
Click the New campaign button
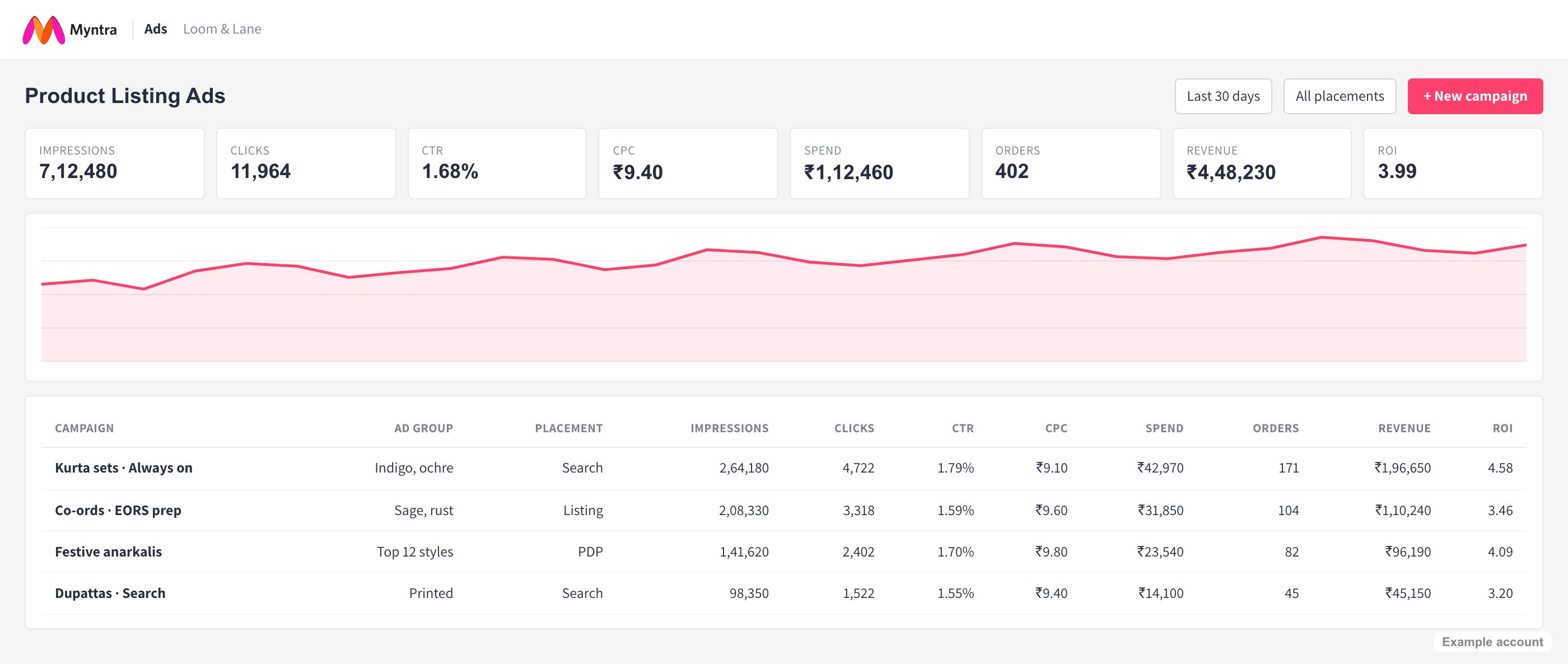click(x=1475, y=96)
